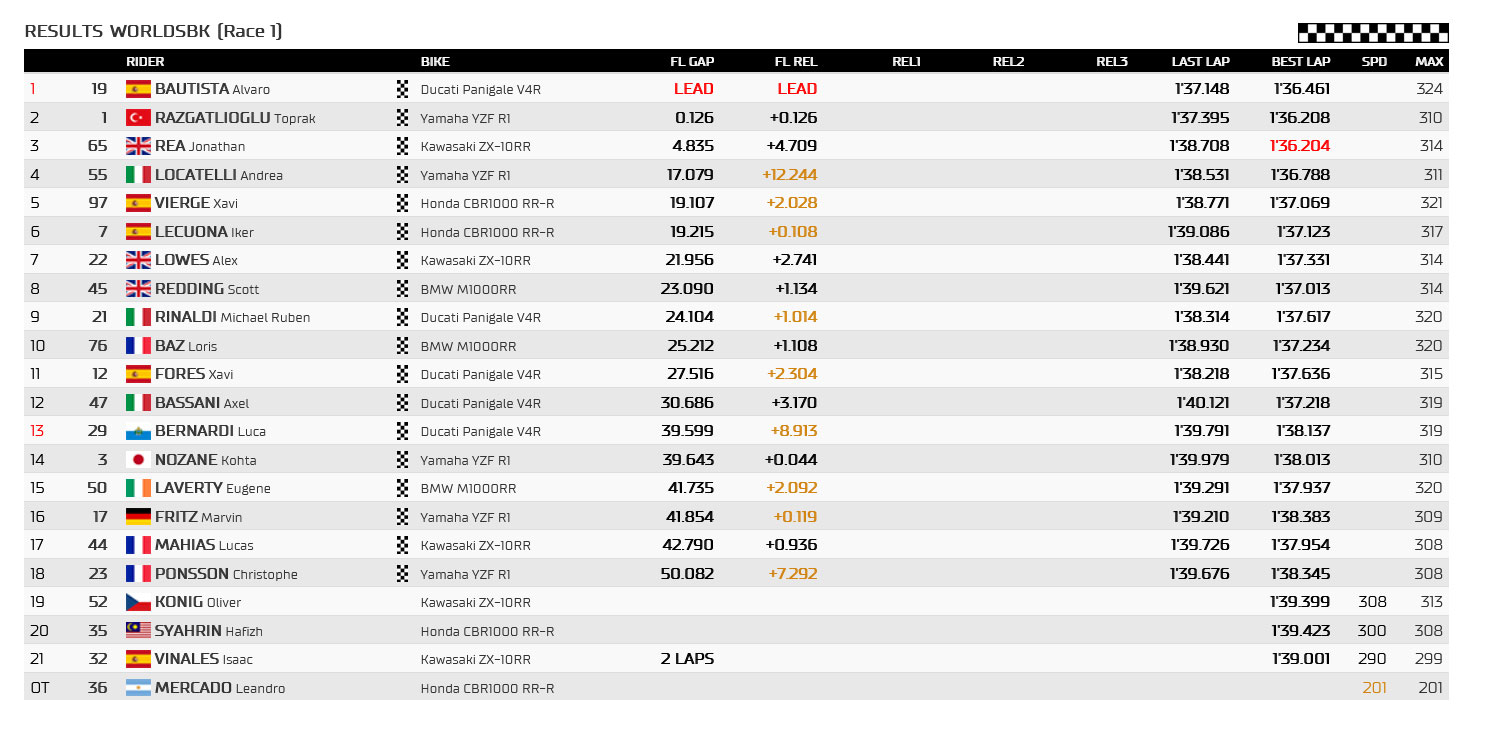Click the large checkered flag at top right
Screen dimensions: 1486x730
pos(1373,32)
